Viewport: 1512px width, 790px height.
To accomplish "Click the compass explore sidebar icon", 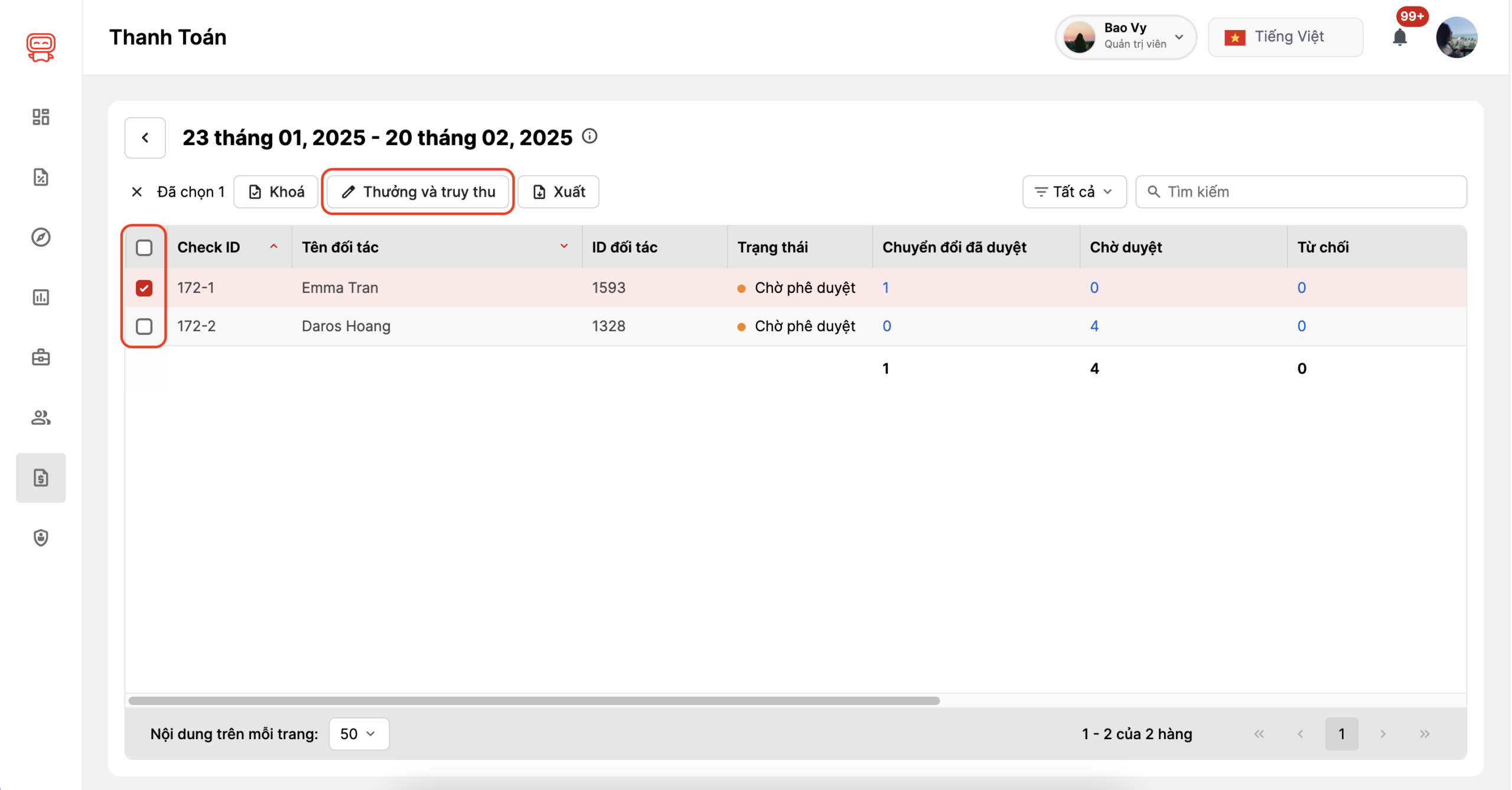I will [41, 237].
